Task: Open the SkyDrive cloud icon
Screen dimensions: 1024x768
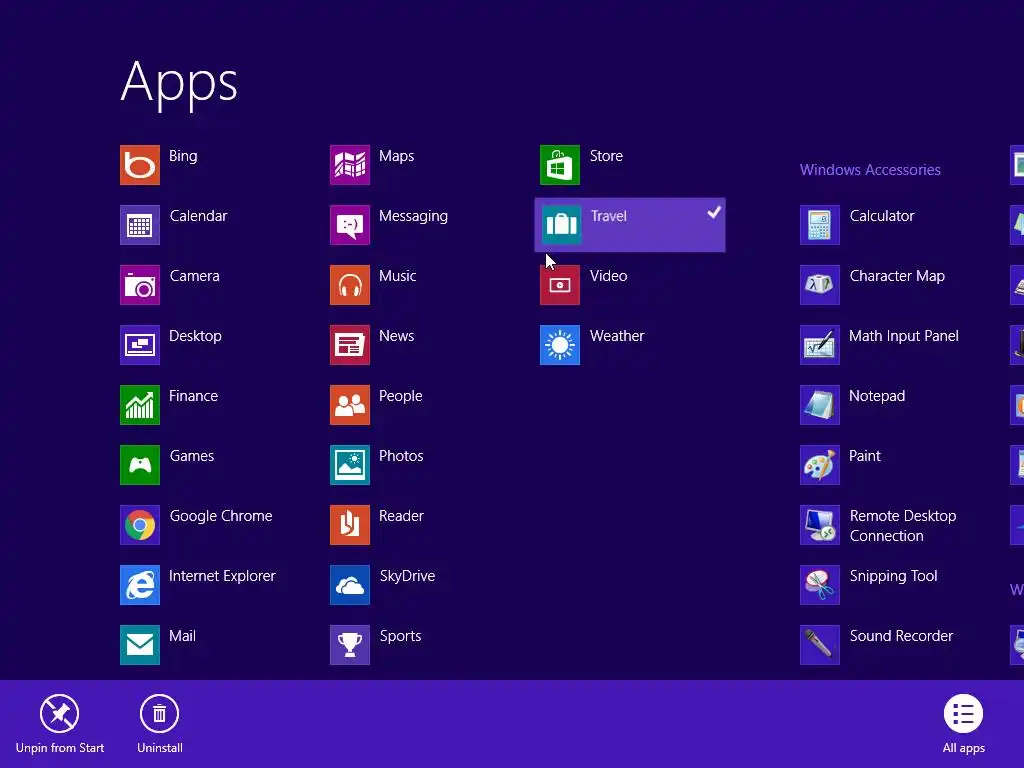Action: click(350, 585)
